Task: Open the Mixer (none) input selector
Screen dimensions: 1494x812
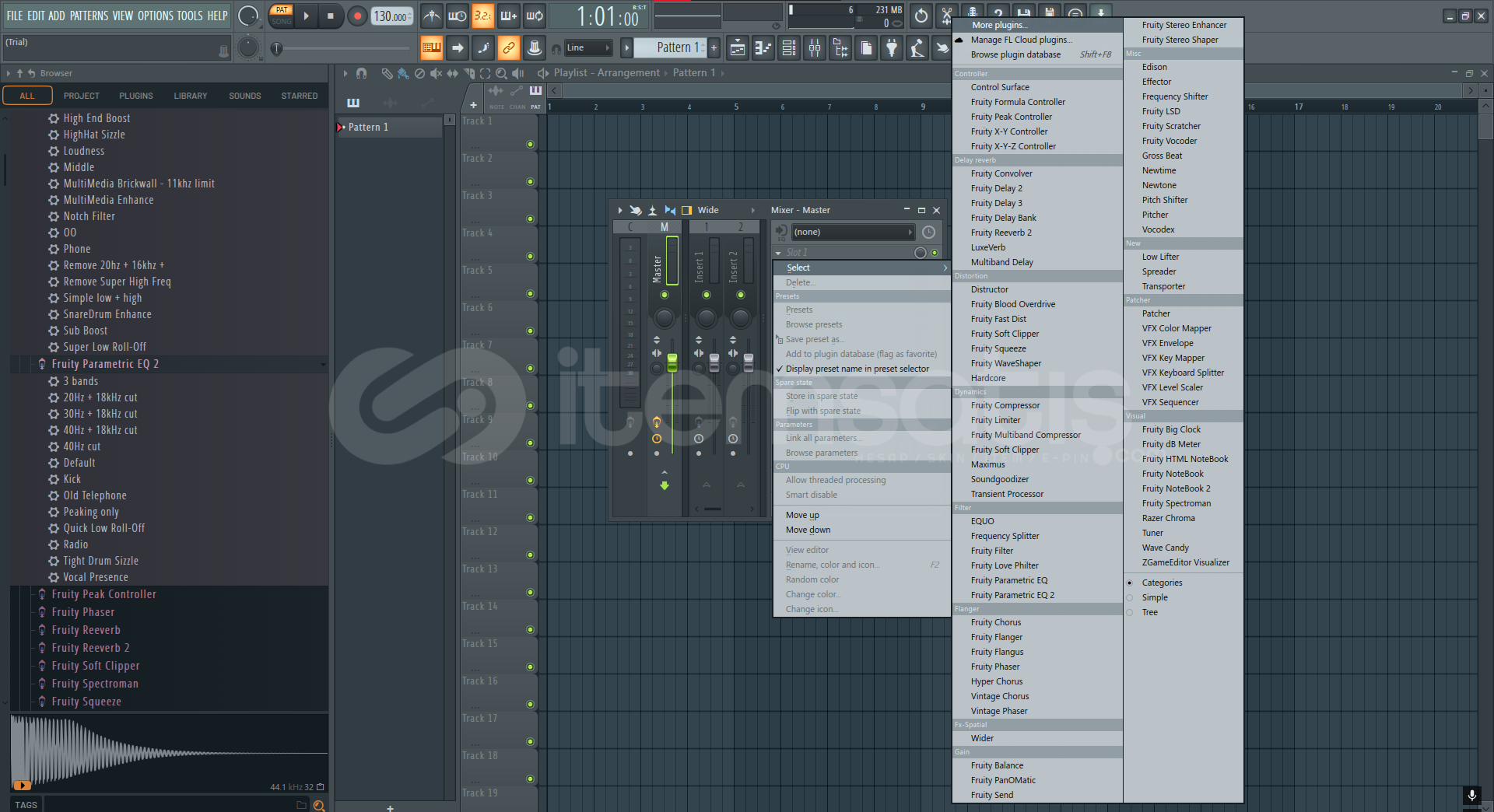Action: point(852,232)
